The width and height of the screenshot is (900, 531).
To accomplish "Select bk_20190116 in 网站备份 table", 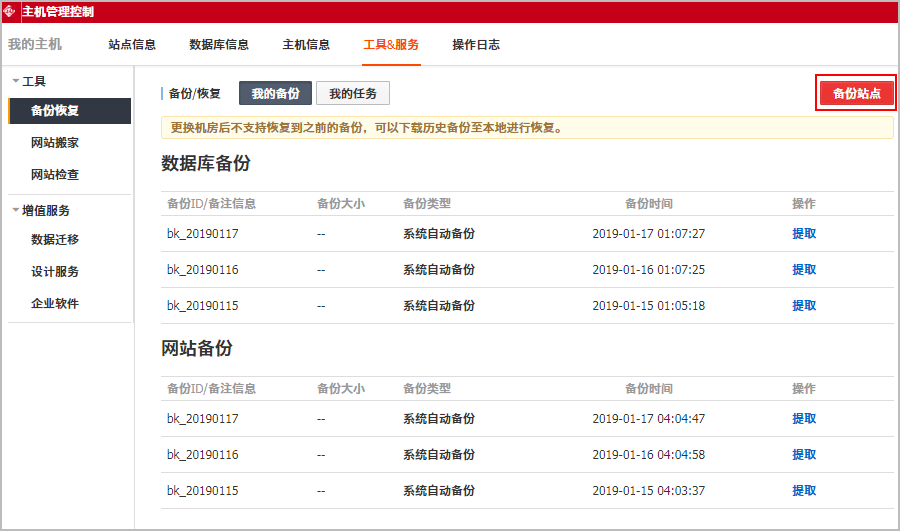I will (203, 455).
